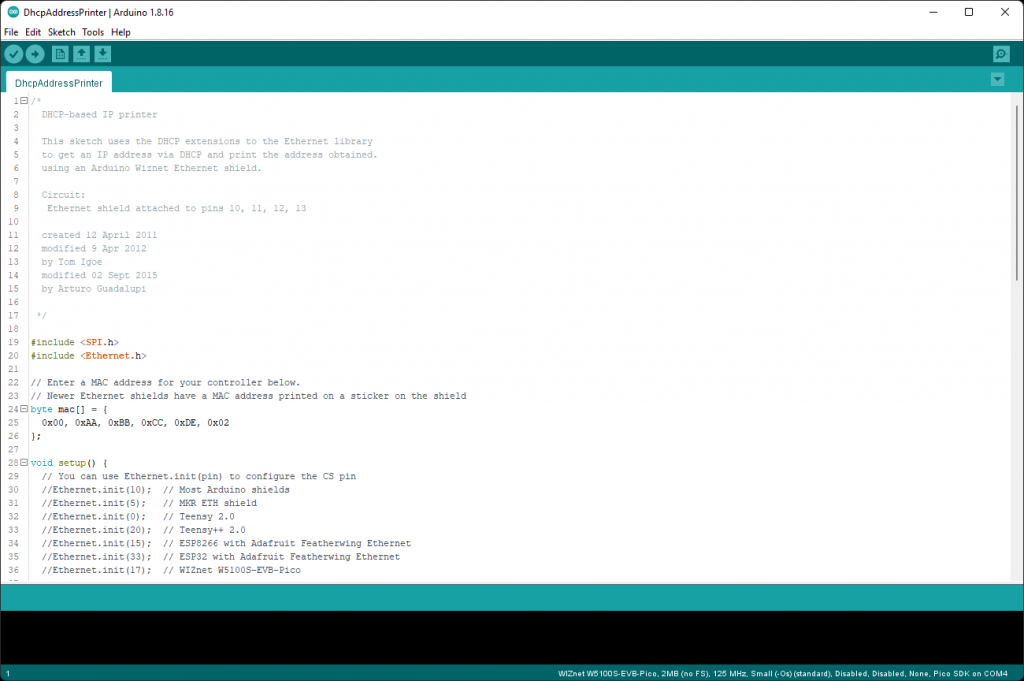Click the '//Ethernet.init(33);' ESP32 line

click(x=221, y=556)
